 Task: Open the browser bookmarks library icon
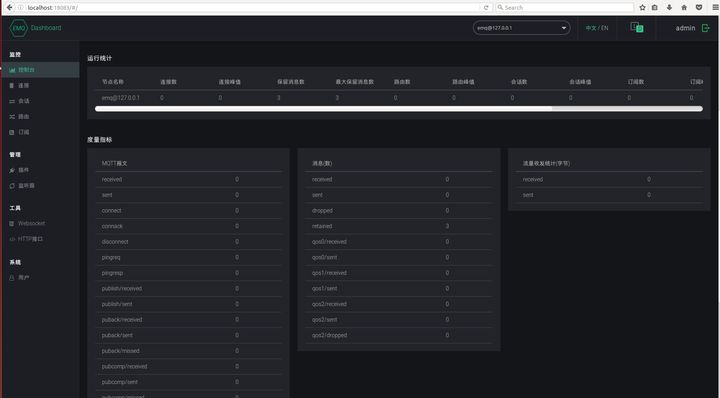pyautogui.click(x=655, y=8)
